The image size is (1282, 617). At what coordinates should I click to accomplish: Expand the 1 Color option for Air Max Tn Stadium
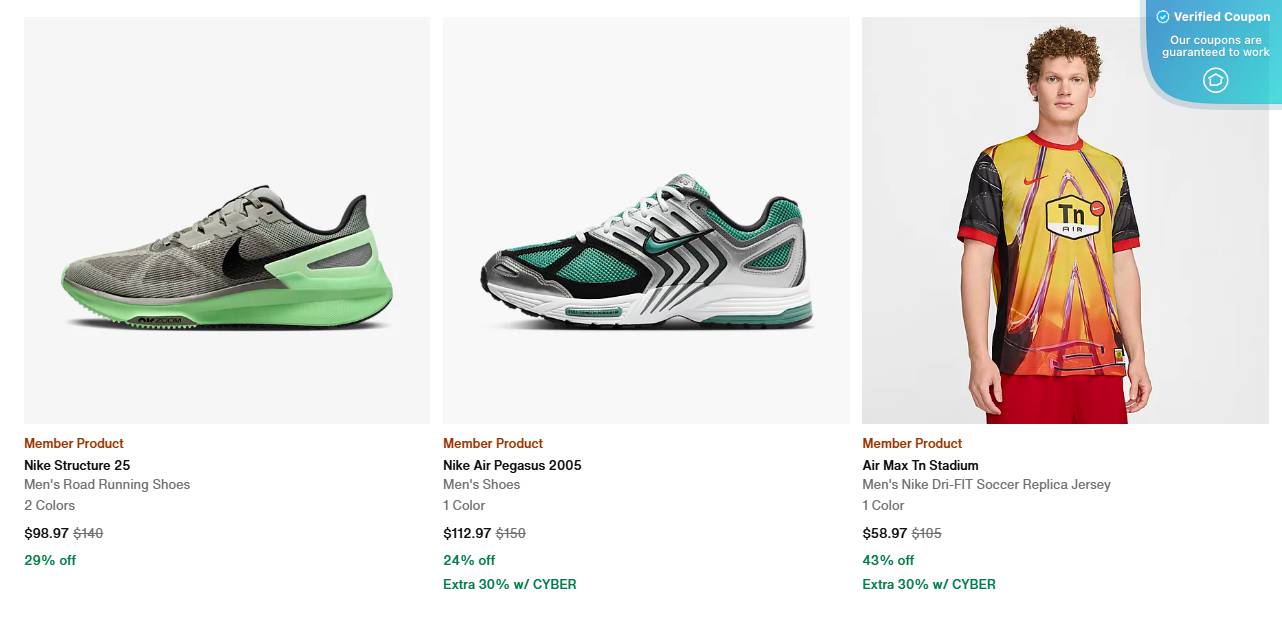(883, 505)
